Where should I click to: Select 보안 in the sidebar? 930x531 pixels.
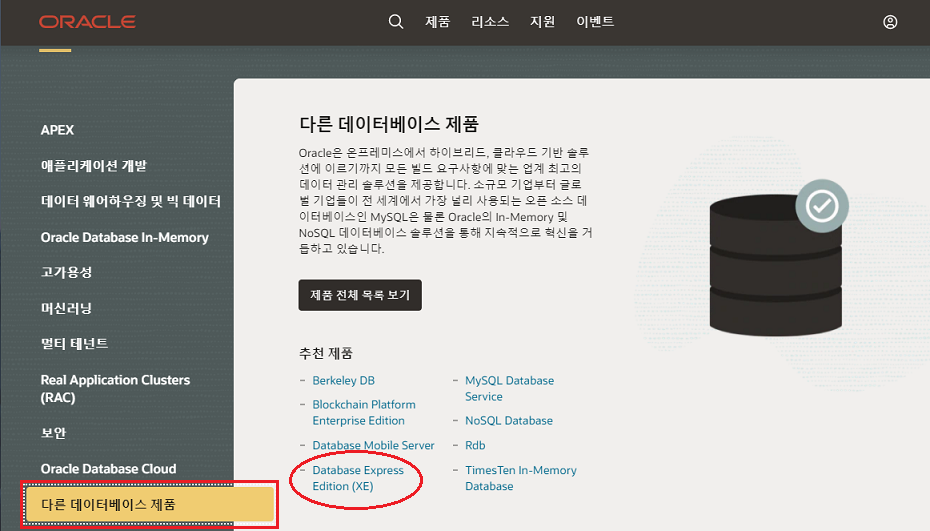coord(53,433)
